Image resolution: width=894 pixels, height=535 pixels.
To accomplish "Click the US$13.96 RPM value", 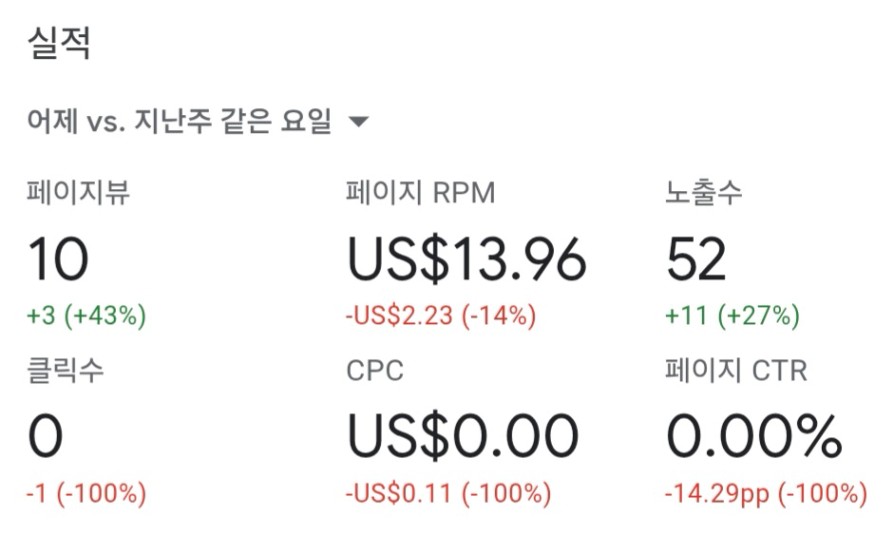I will pos(466,260).
